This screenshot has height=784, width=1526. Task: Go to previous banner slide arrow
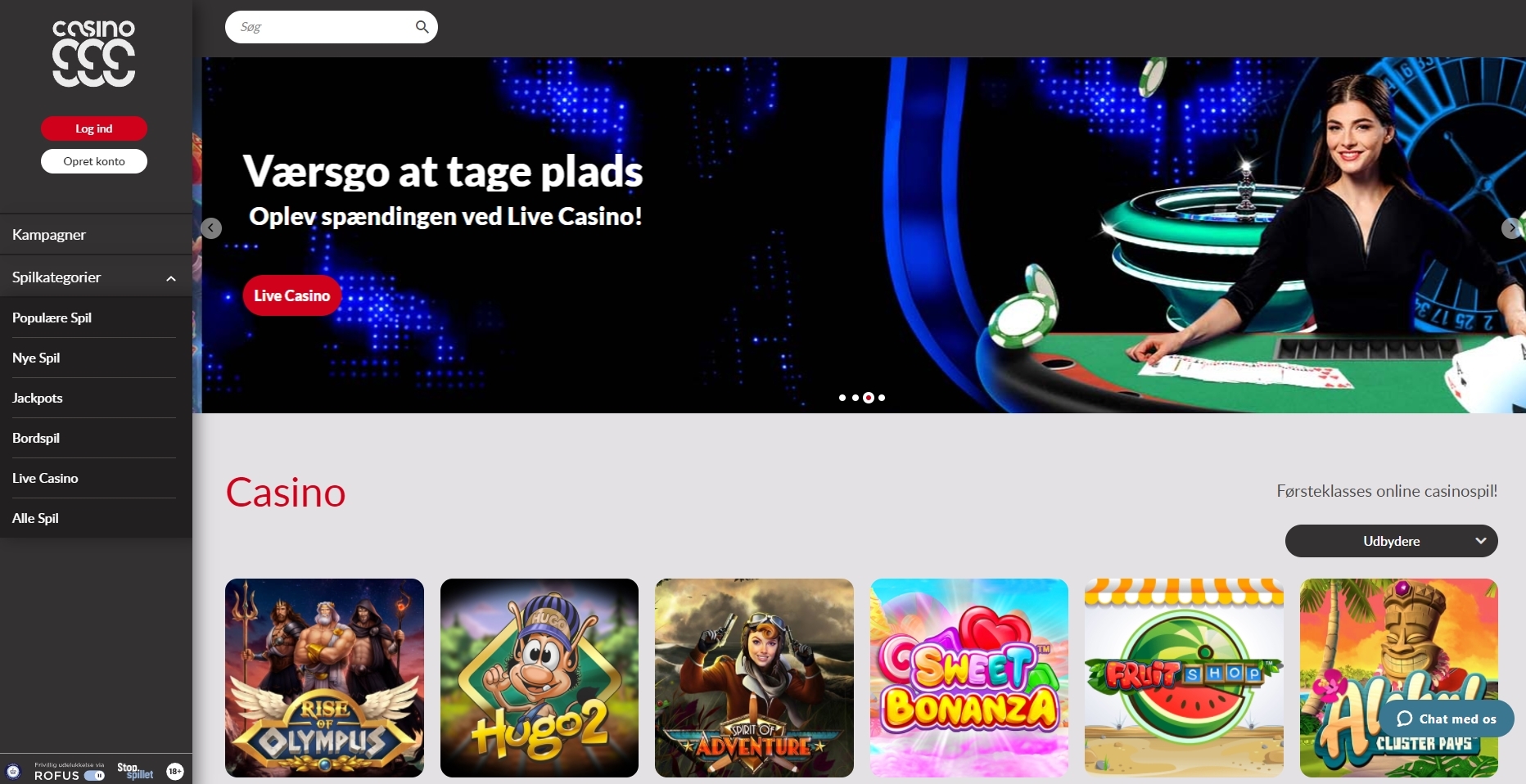(211, 228)
